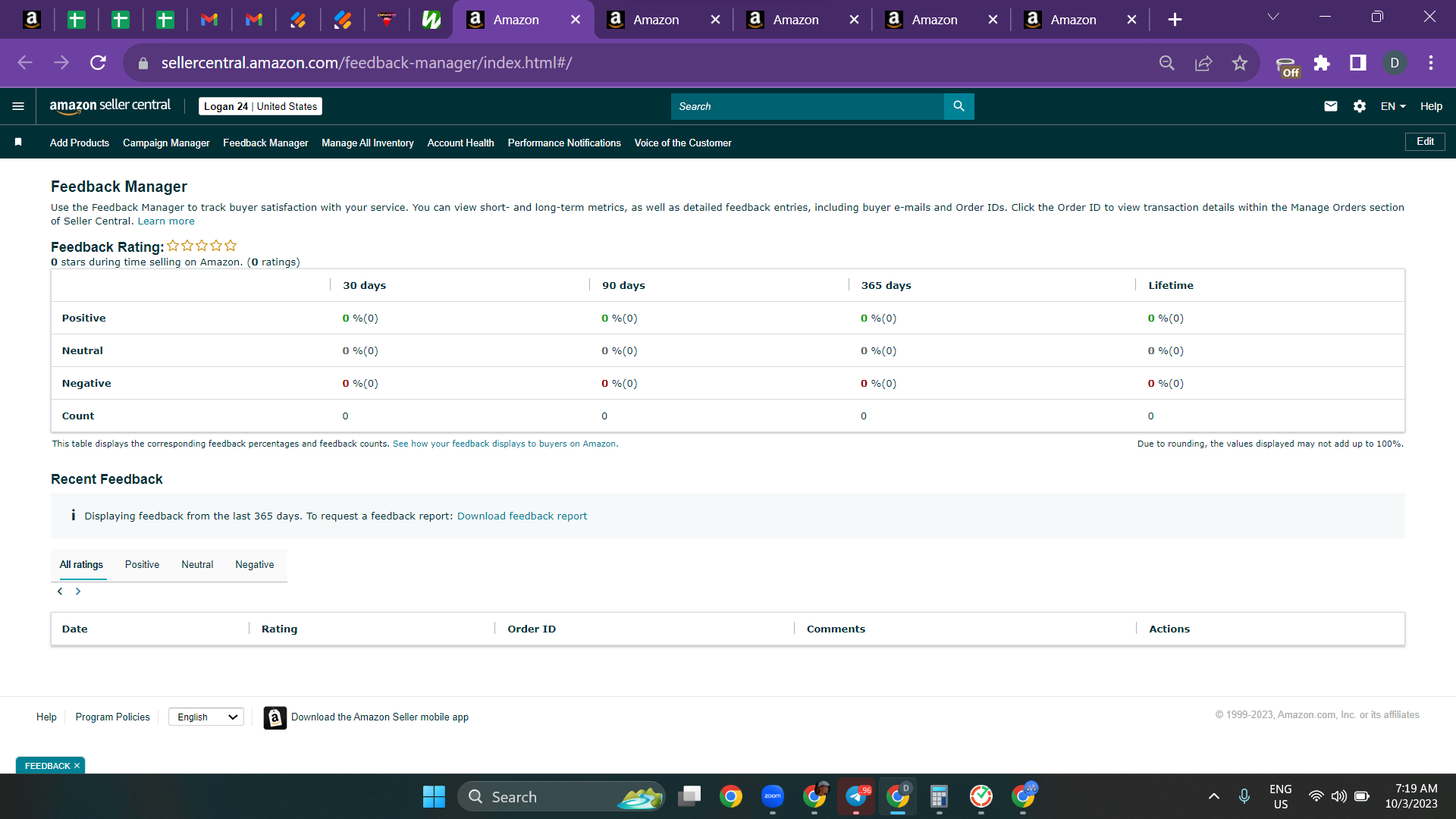Open the Logan 24 United States account switcher
This screenshot has width=1456, height=819.
point(260,106)
